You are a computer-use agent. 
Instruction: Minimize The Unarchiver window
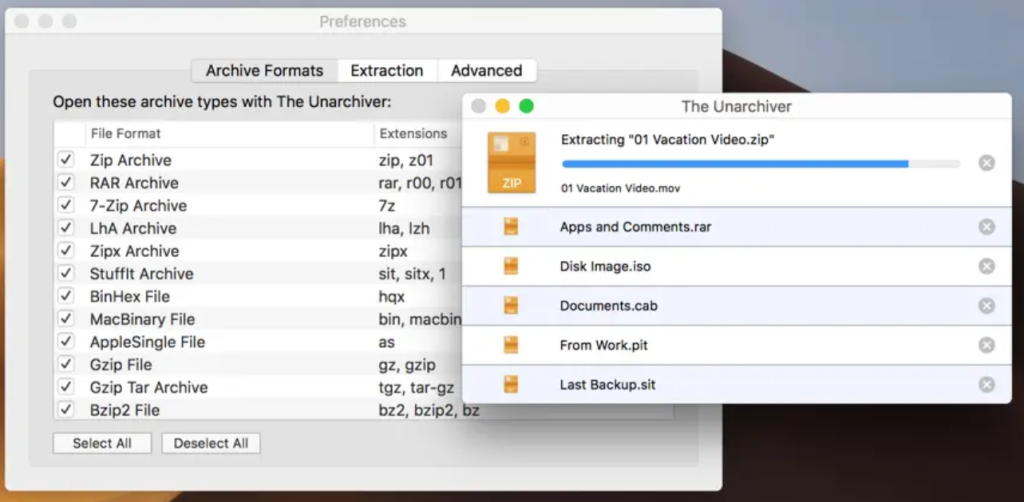502,106
